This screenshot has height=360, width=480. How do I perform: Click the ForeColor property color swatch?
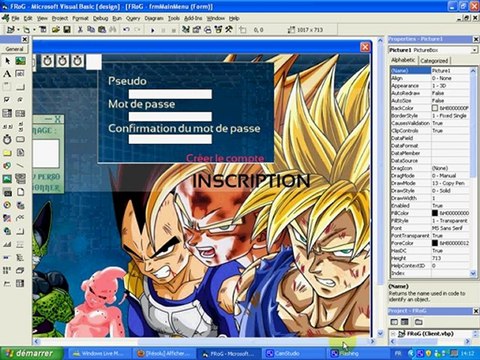tap(435, 243)
